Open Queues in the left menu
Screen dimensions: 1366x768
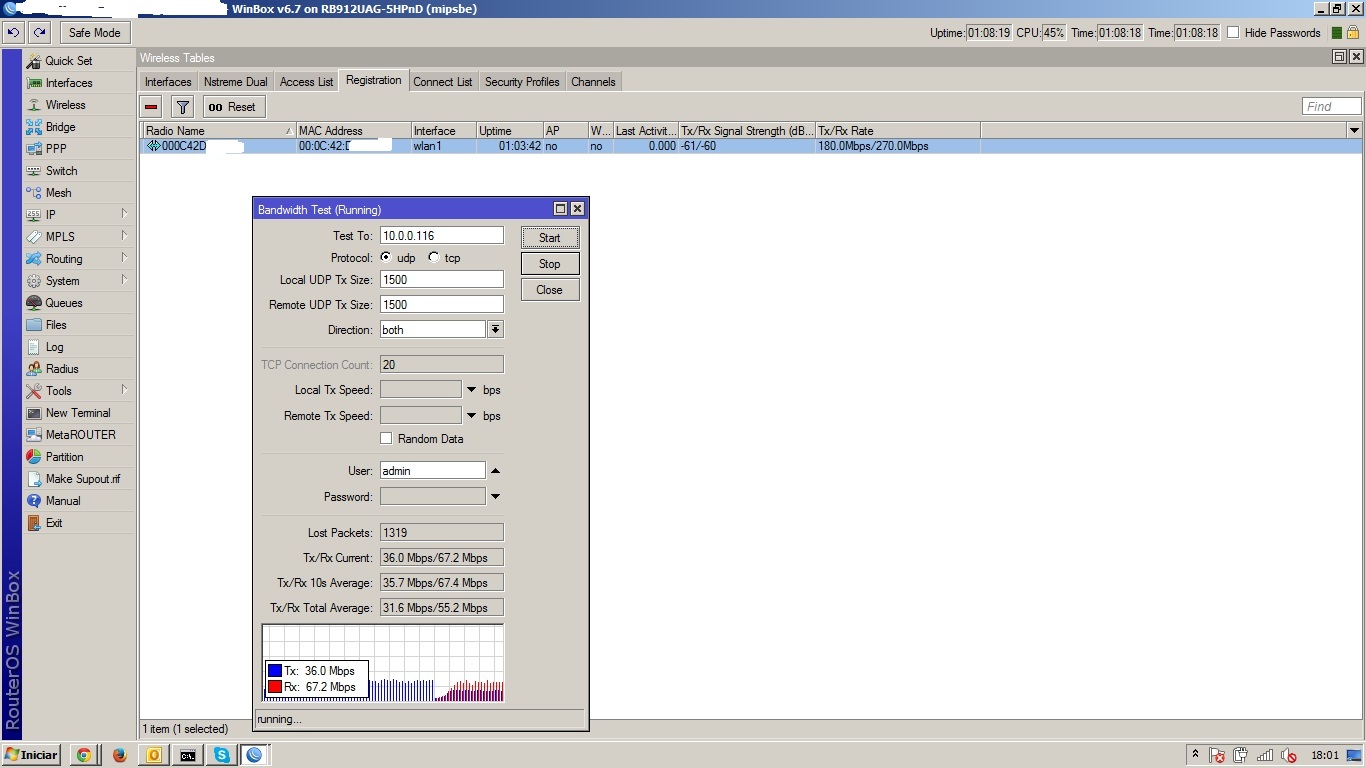click(x=64, y=303)
